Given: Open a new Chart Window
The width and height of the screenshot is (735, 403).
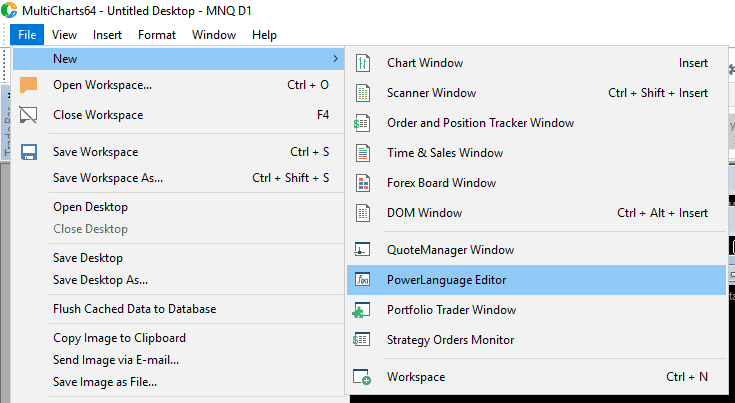Looking at the screenshot, I should [x=536, y=63].
